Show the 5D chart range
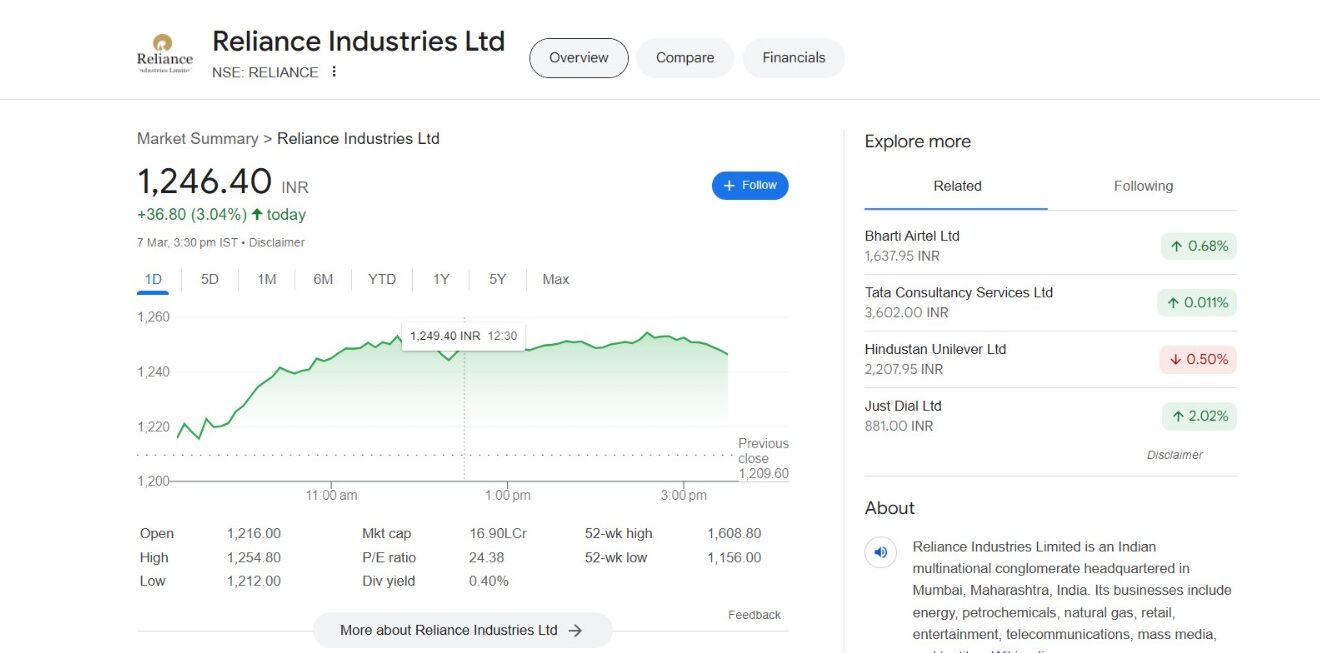 point(210,280)
